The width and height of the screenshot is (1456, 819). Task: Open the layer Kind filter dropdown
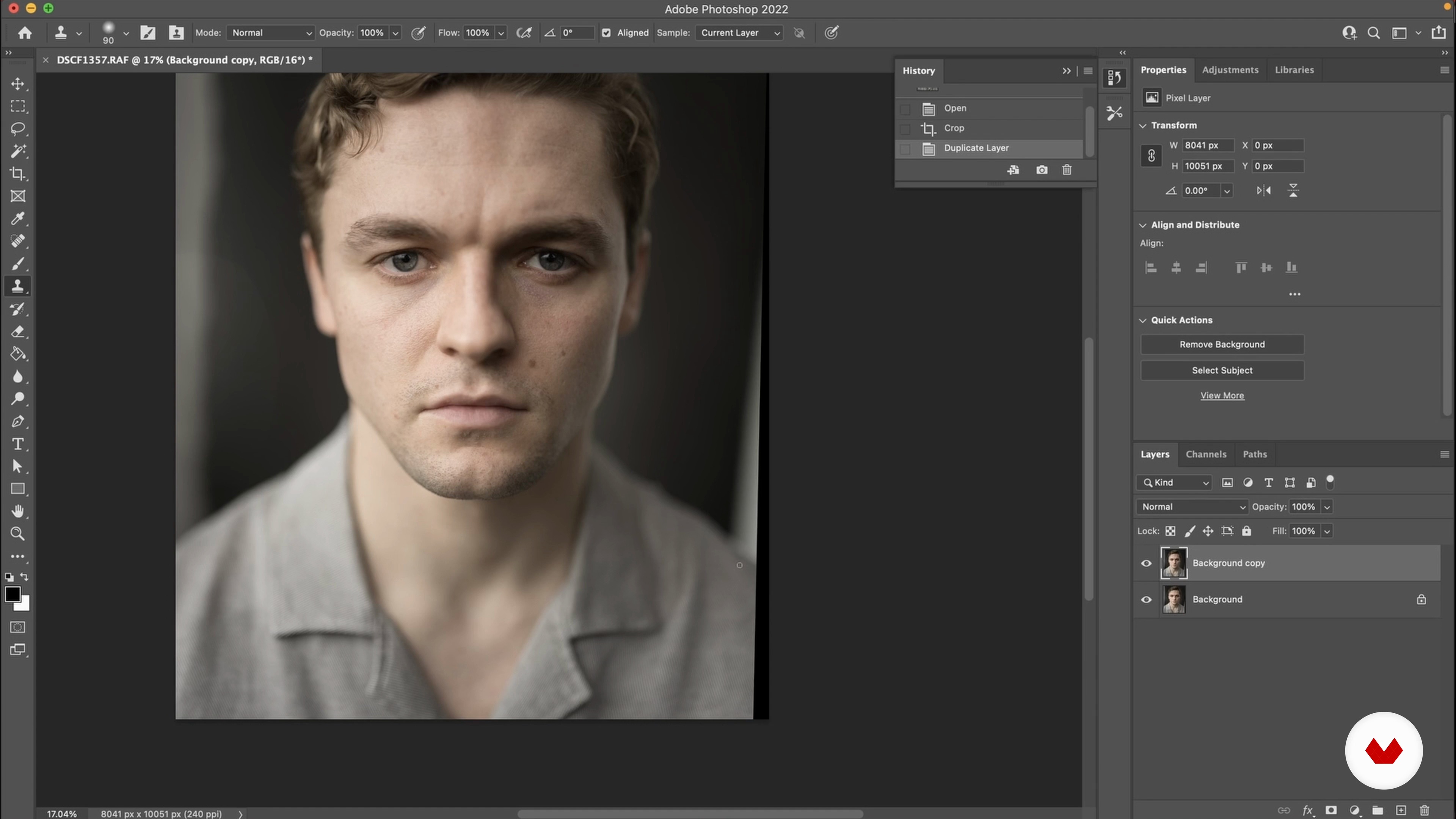[1175, 483]
